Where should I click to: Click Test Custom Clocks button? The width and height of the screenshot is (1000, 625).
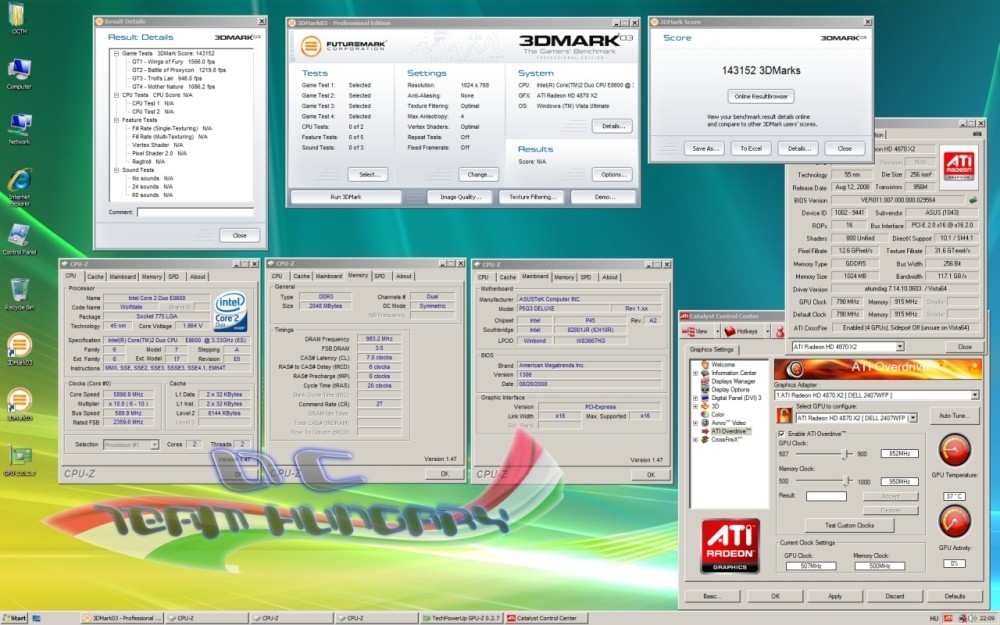849,525
